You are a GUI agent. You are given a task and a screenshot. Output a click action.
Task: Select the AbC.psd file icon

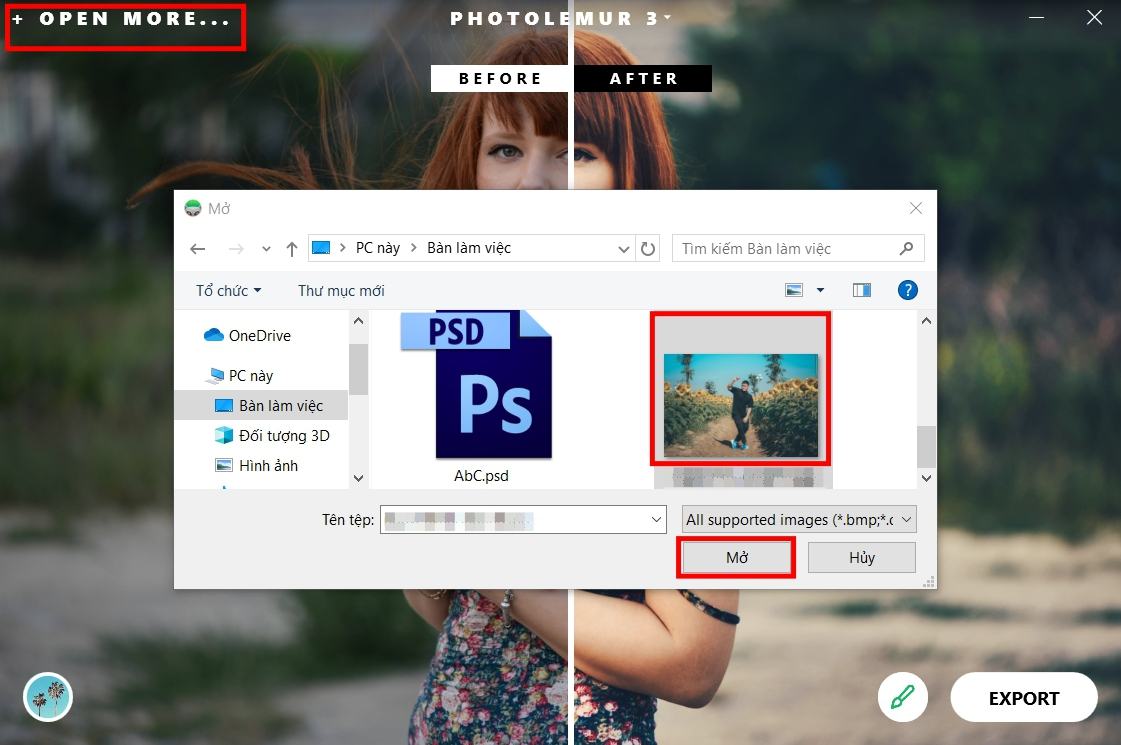pyautogui.click(x=476, y=385)
